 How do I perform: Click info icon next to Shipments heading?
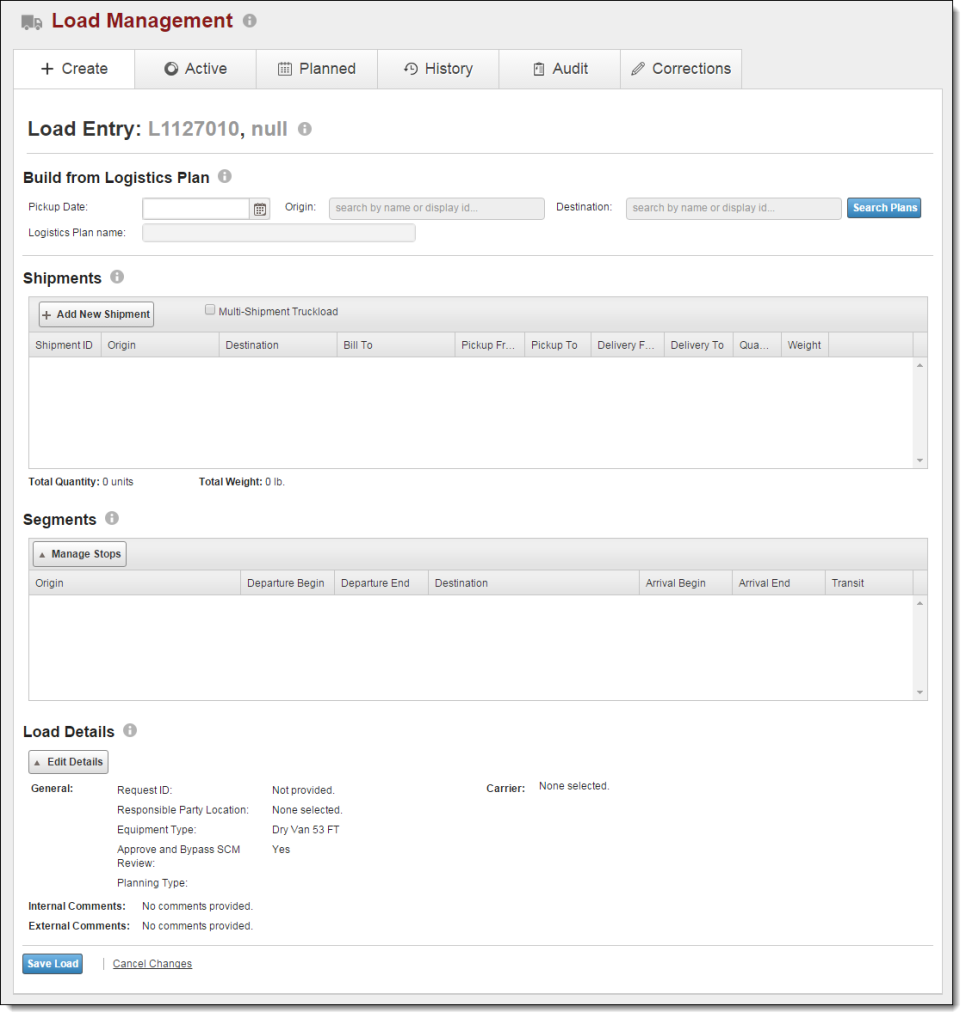(x=117, y=277)
